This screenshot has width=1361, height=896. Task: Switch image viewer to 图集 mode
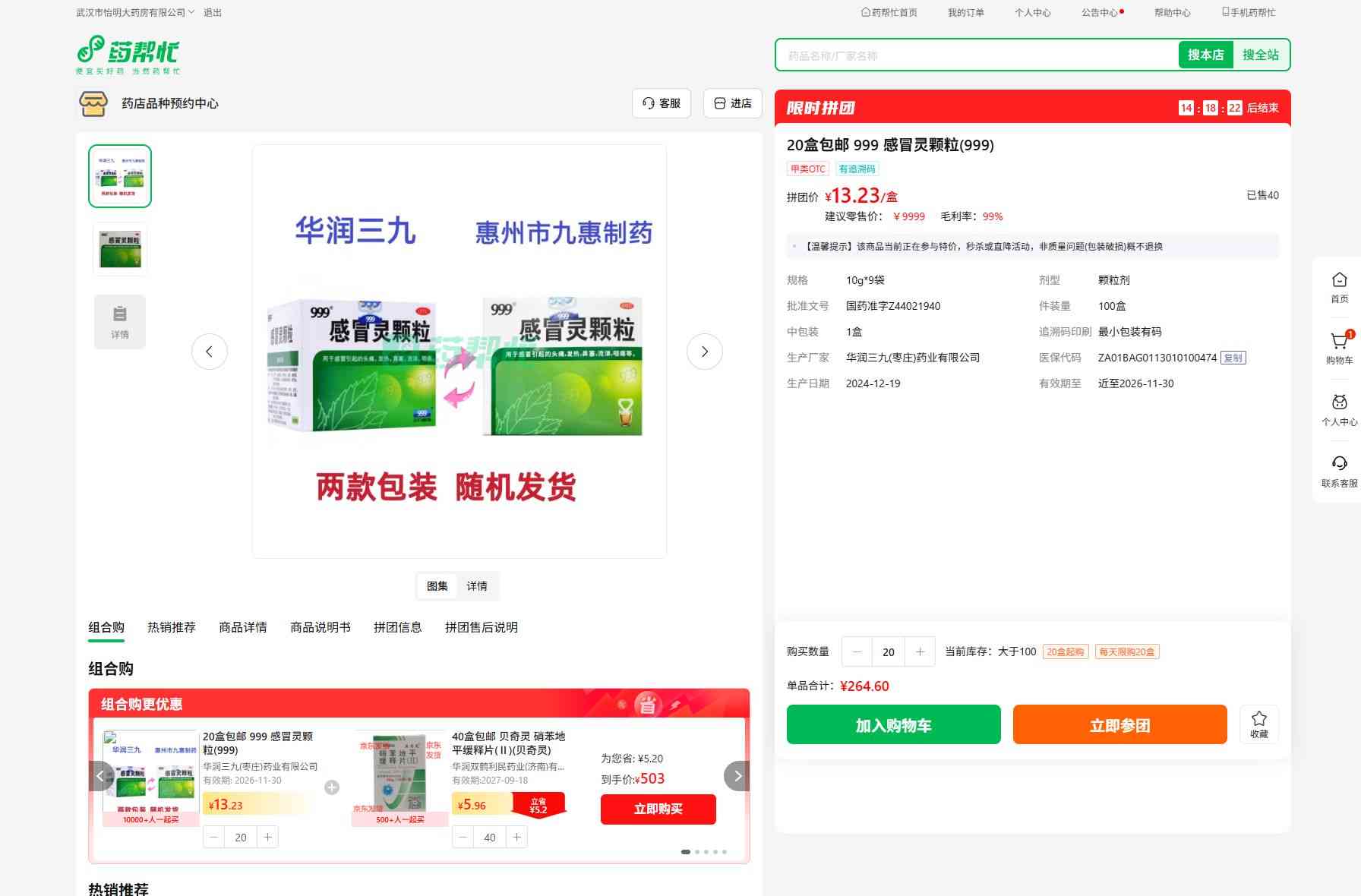pyautogui.click(x=437, y=586)
